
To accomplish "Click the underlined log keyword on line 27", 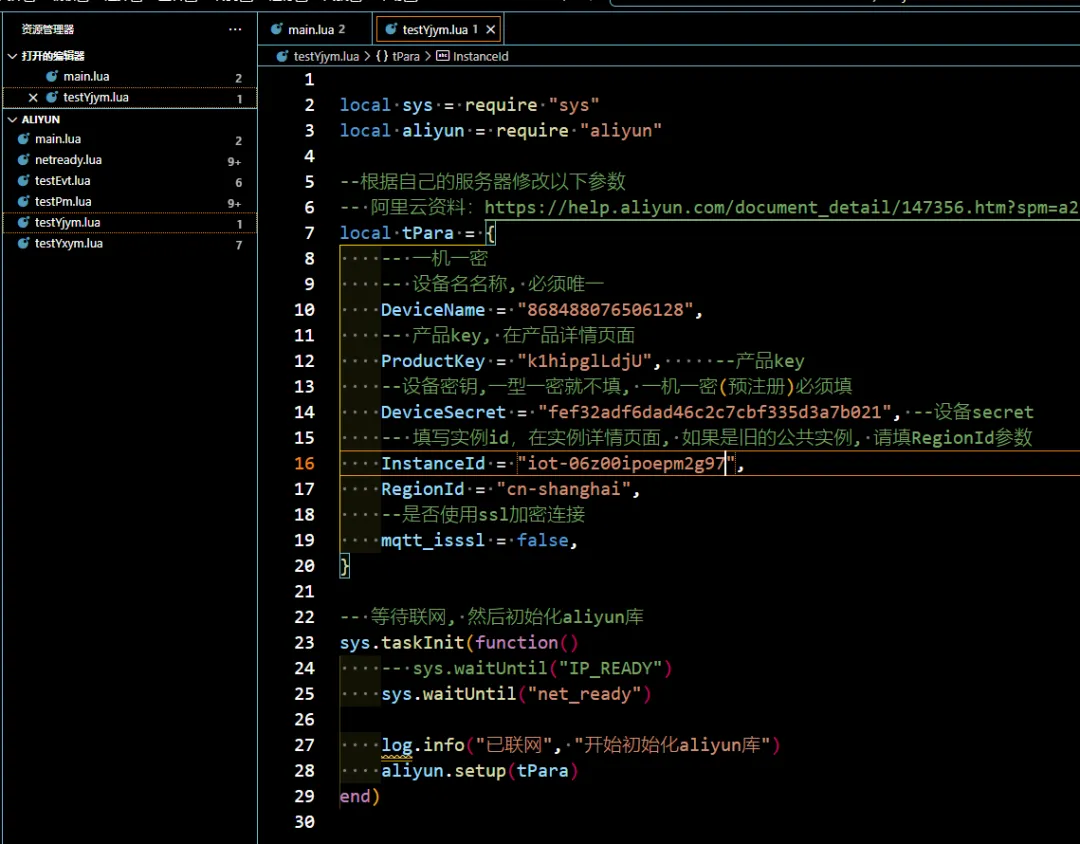I will tap(397, 745).
